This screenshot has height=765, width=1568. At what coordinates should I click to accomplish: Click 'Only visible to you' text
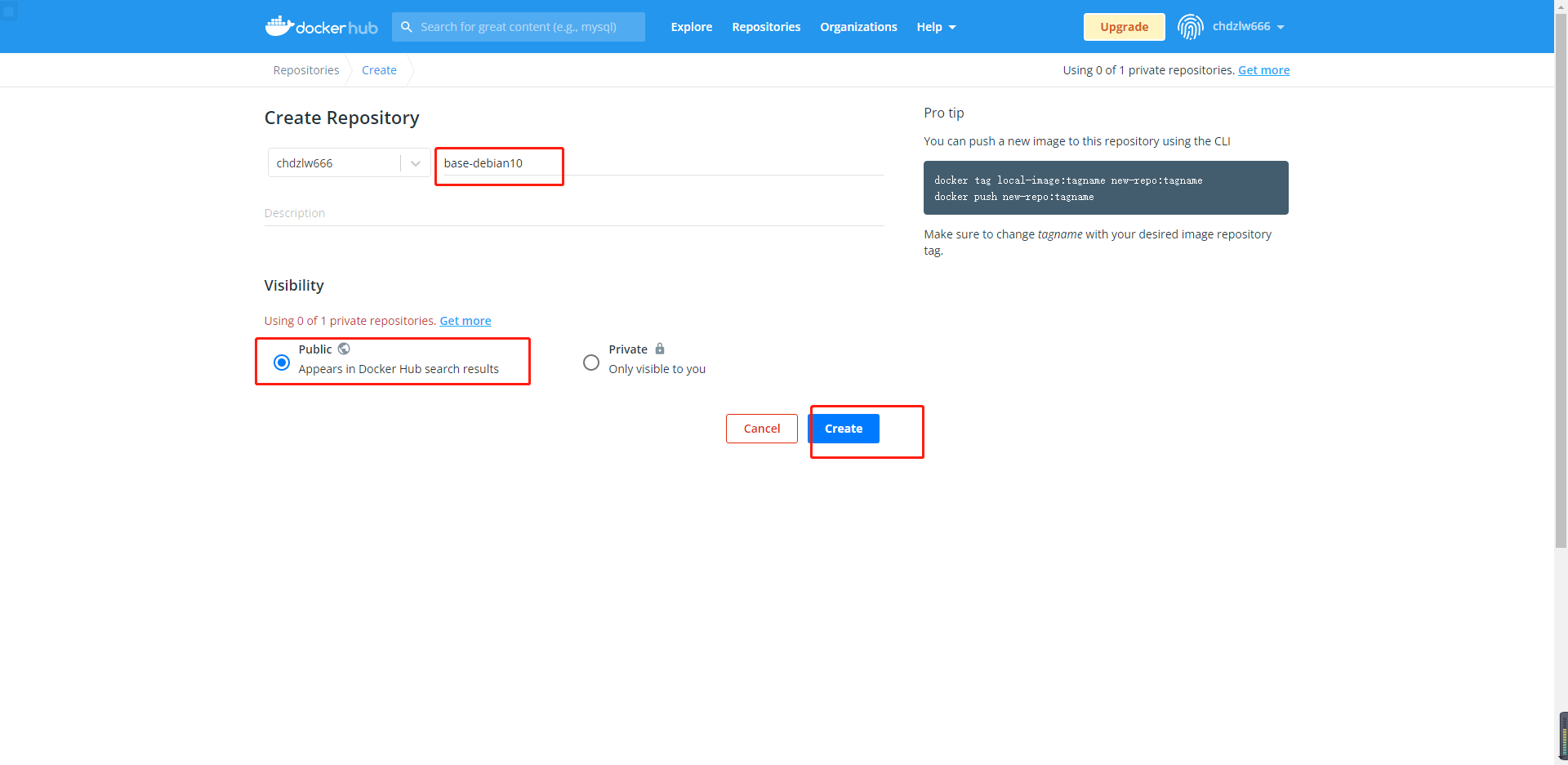coord(657,369)
